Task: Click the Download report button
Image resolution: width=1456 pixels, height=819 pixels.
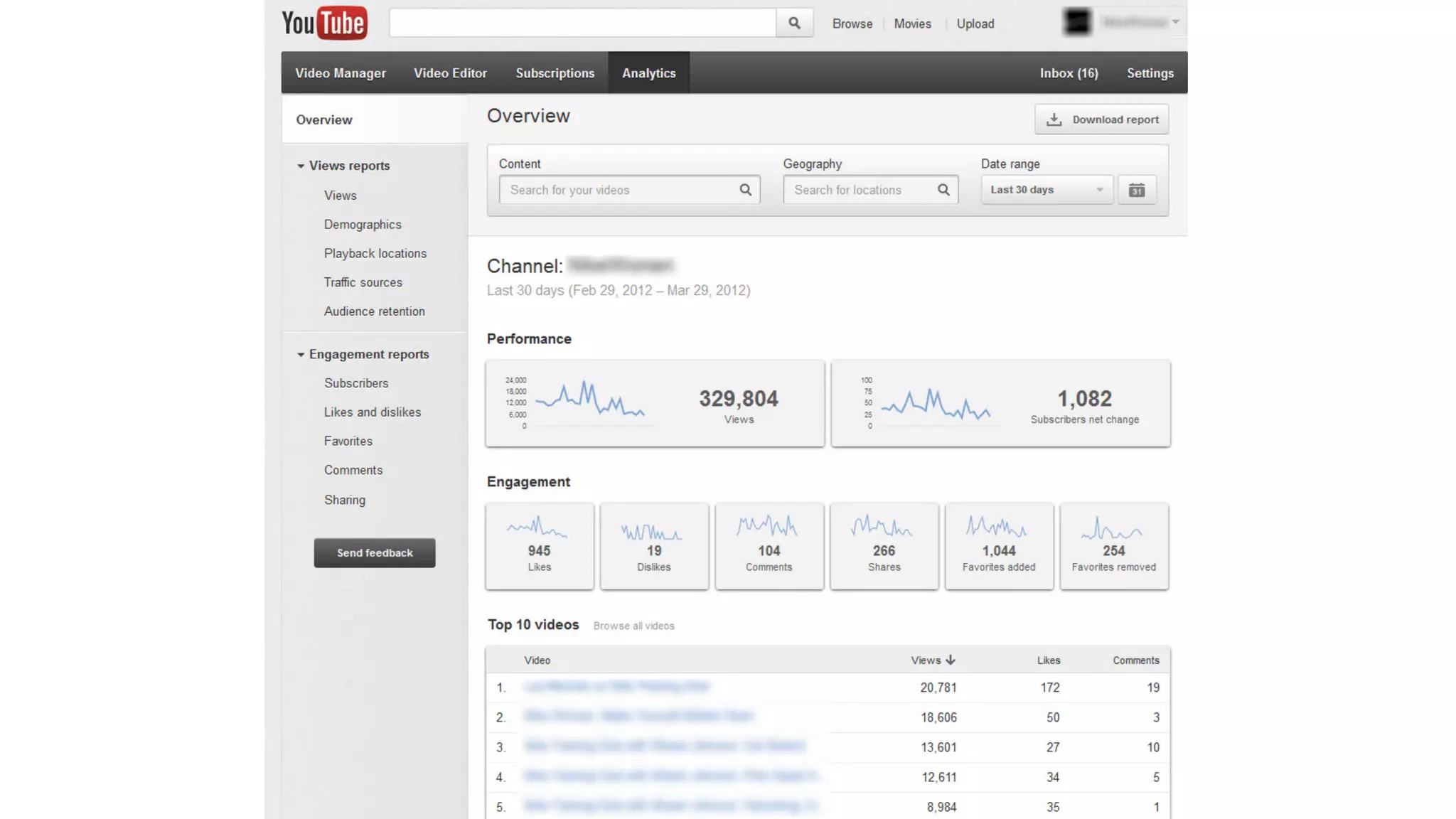Action: coord(1101,119)
